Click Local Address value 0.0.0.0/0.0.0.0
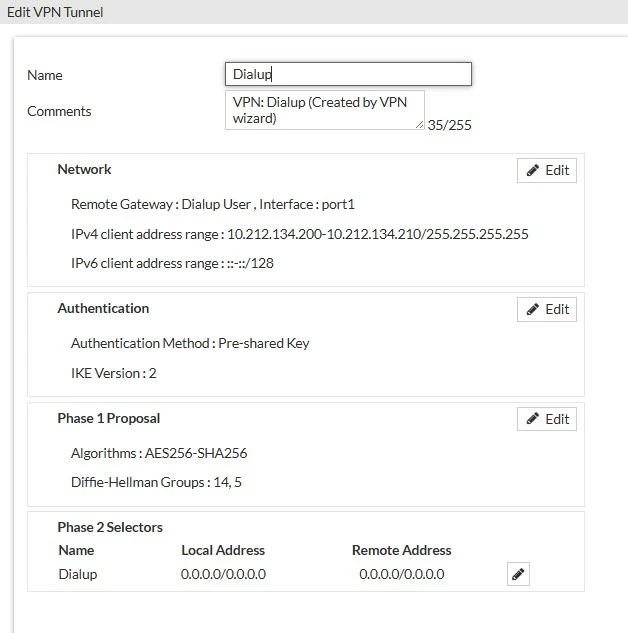This screenshot has width=628, height=633. pyautogui.click(x=223, y=574)
